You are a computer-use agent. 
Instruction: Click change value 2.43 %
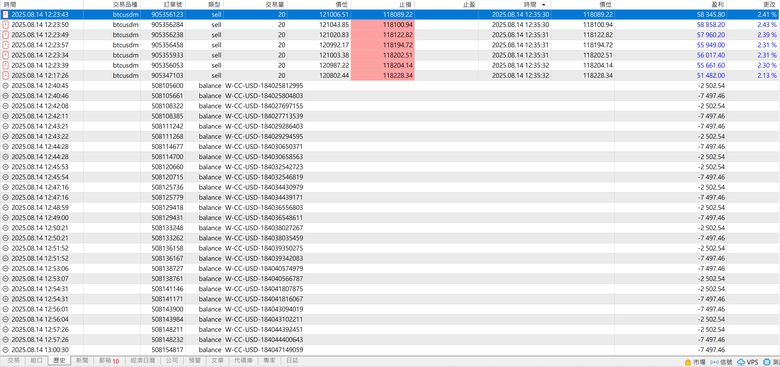[767, 25]
